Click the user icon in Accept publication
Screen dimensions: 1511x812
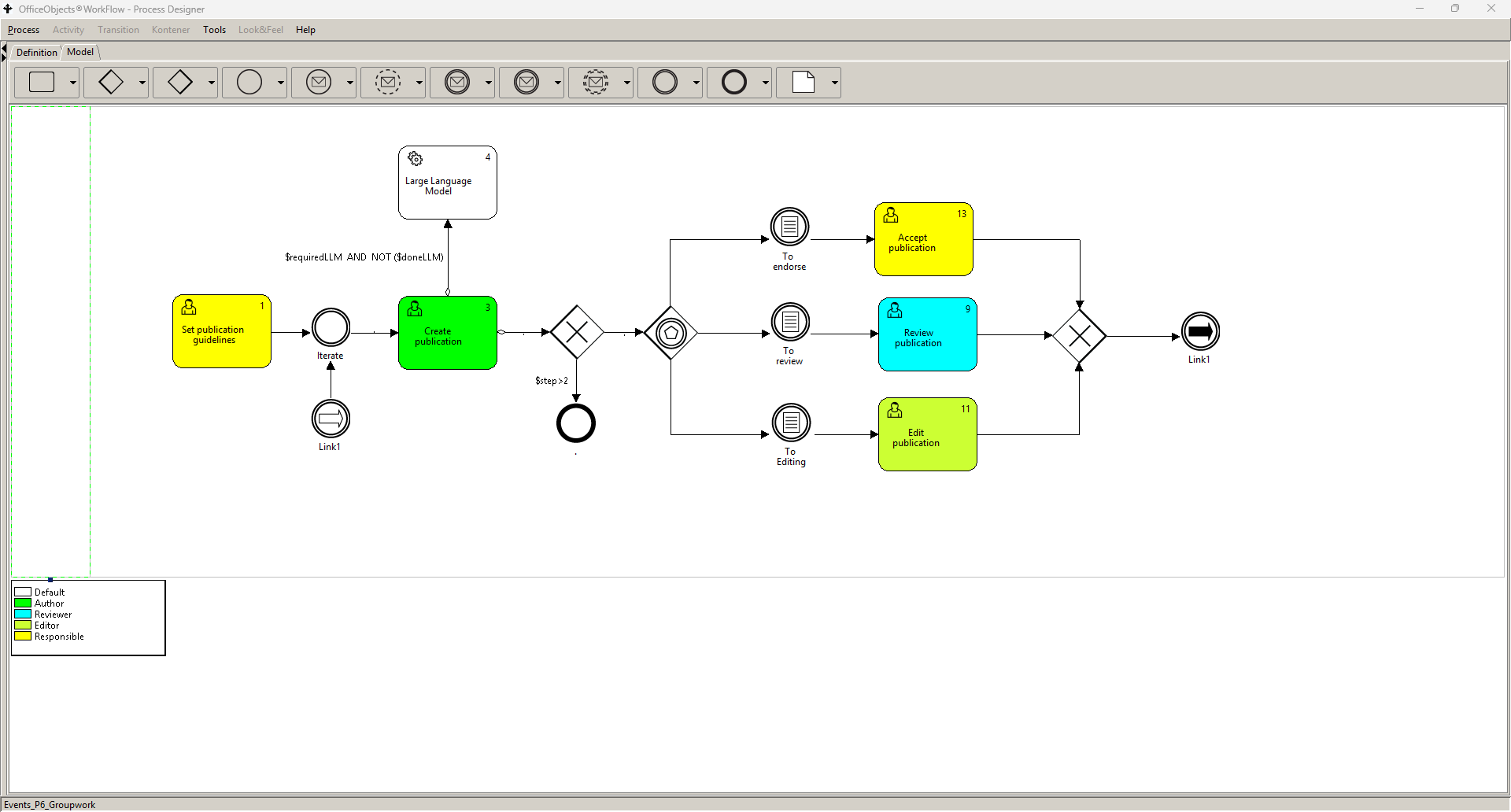coord(891,215)
